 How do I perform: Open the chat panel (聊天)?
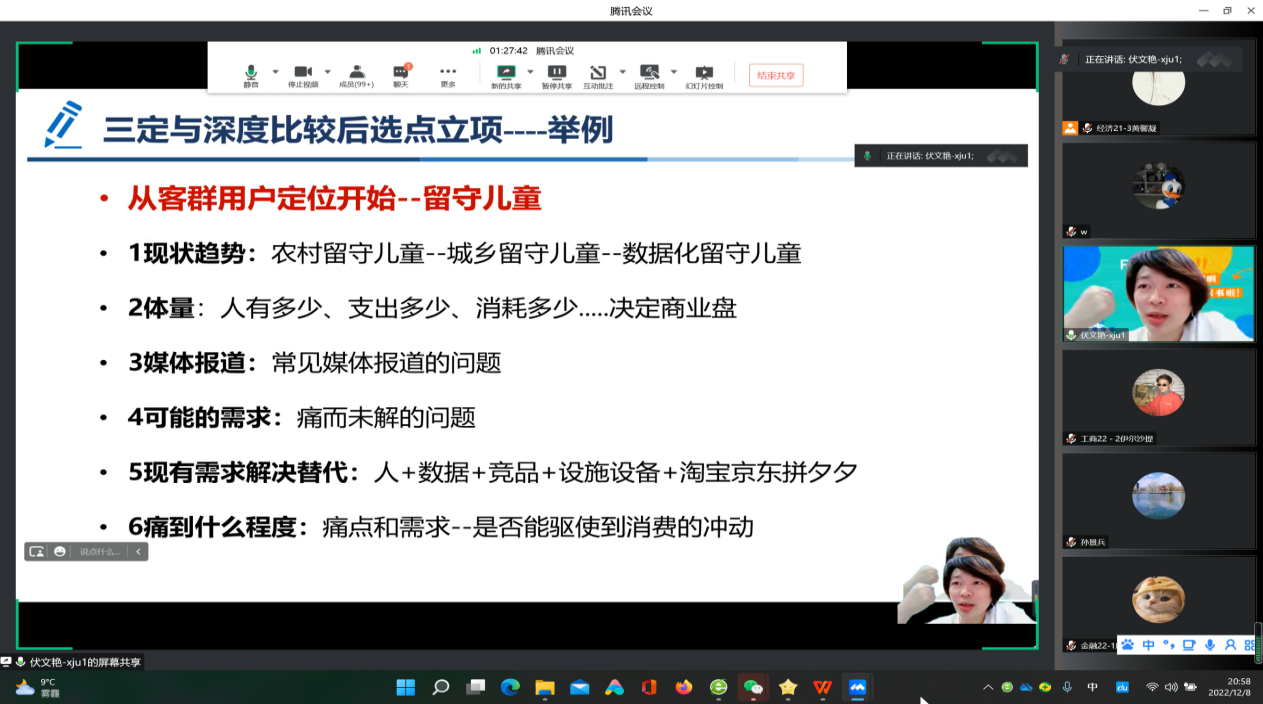click(401, 75)
